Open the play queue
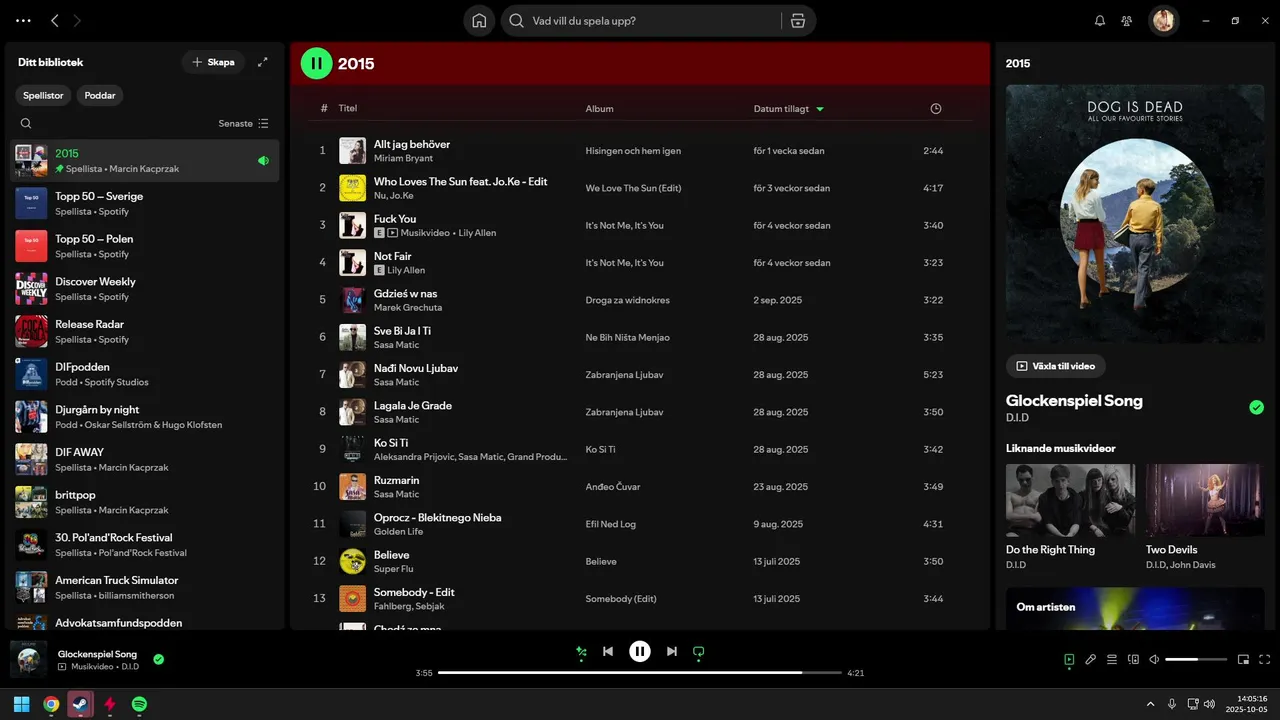The image size is (1280, 720). pos(1112,659)
